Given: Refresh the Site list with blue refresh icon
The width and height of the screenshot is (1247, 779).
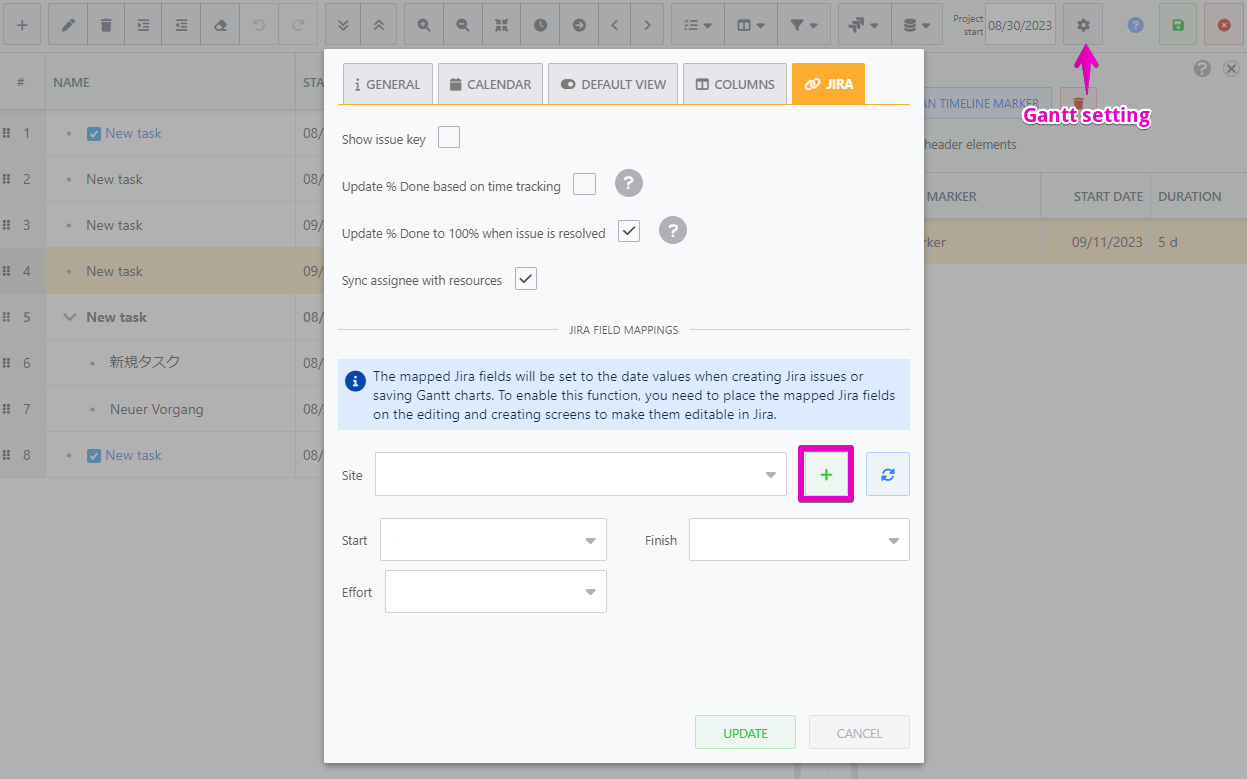Looking at the screenshot, I should pos(887,473).
